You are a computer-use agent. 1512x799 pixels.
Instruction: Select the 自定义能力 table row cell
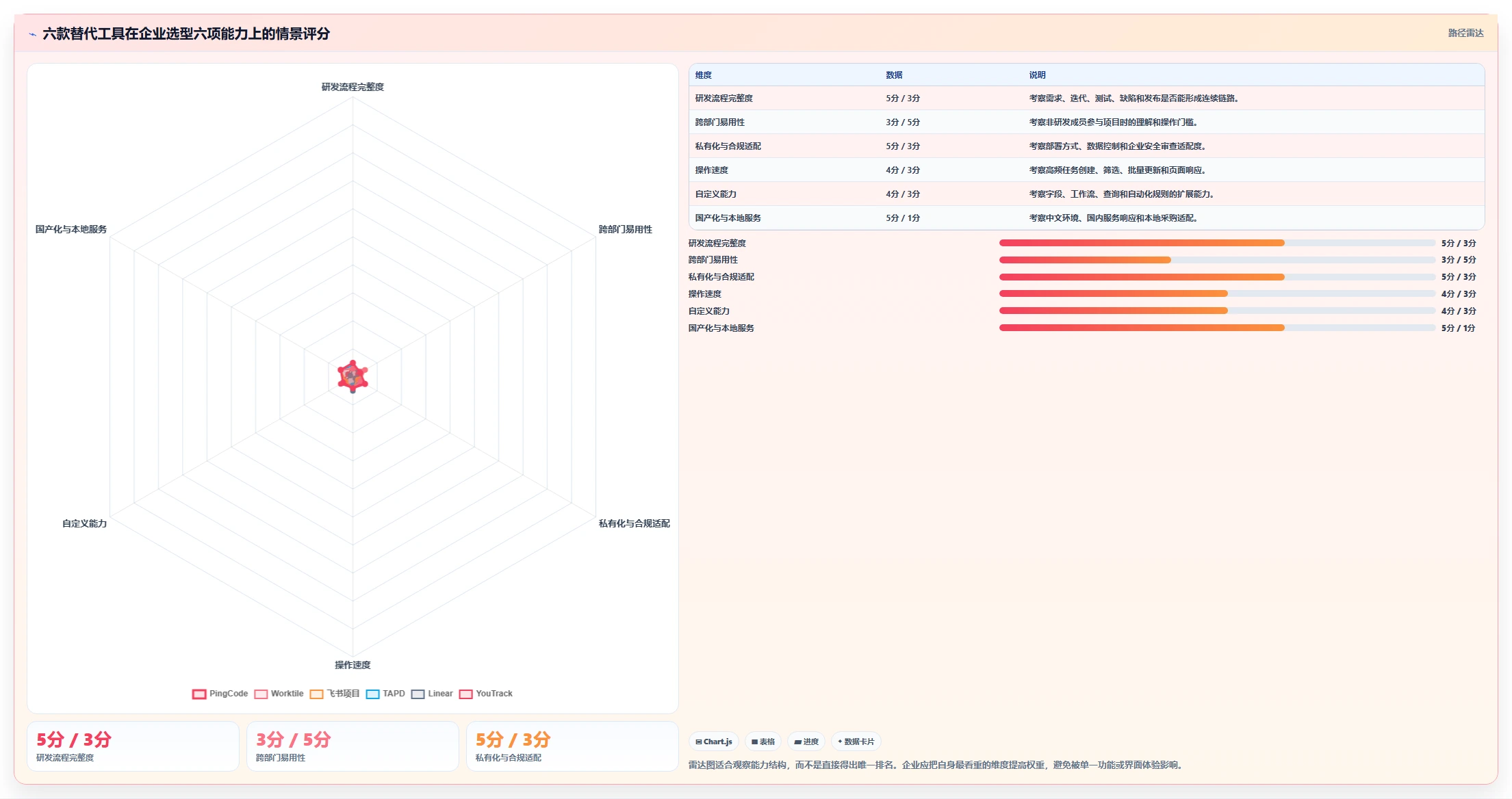tap(716, 194)
